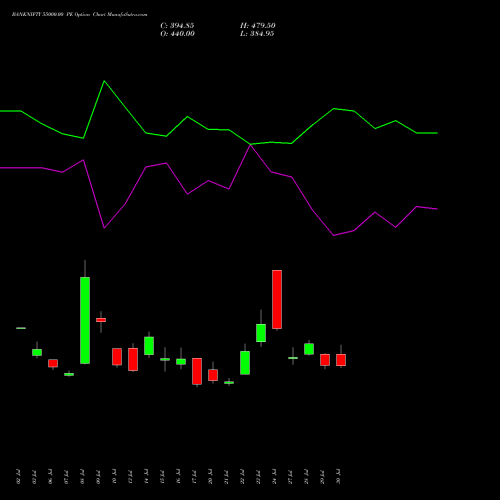Click the last red candlestick on 30 Jul
Screen dimensions: 500x500
click(x=341, y=360)
